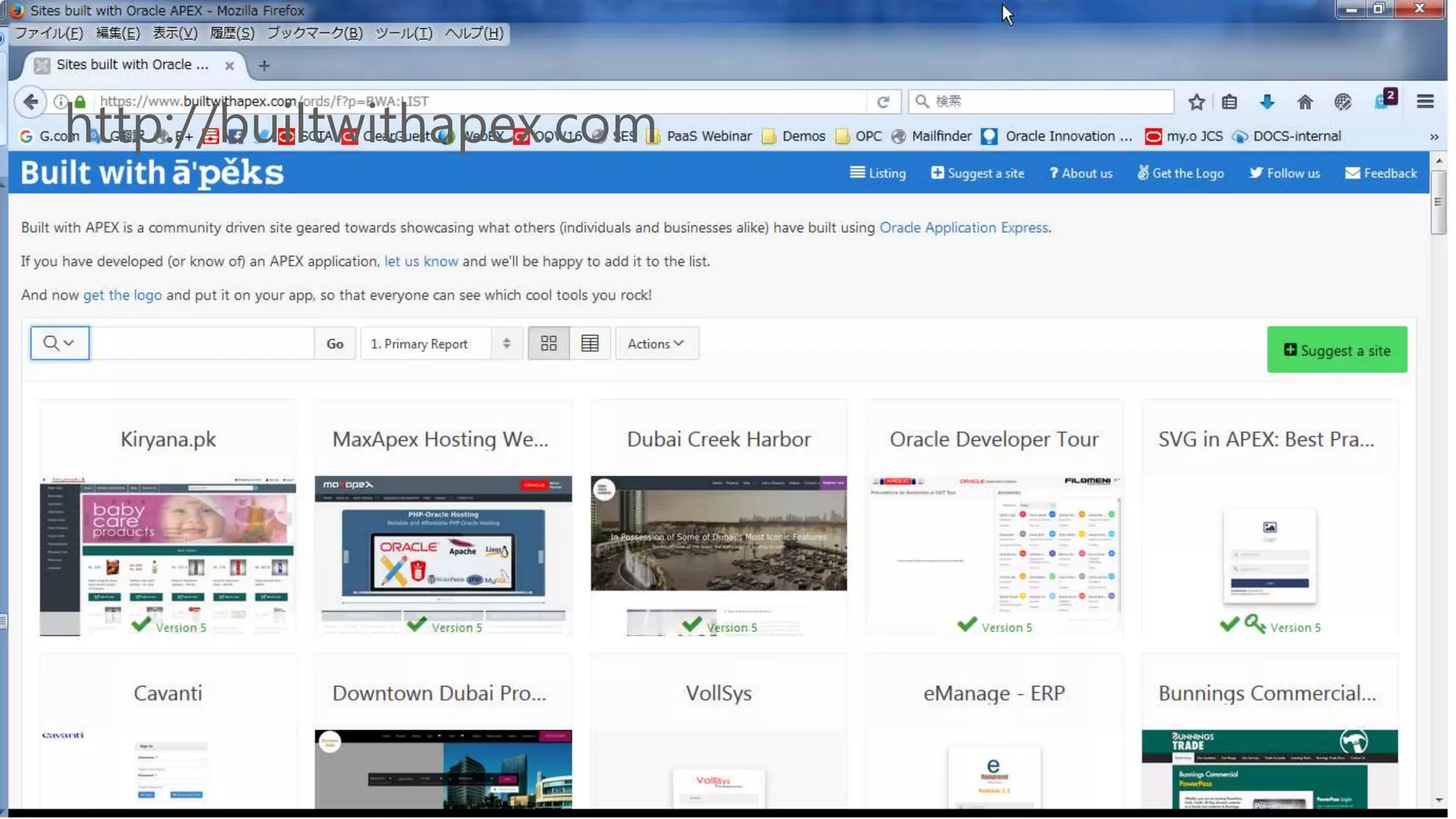Switch to table report view

coord(589,343)
